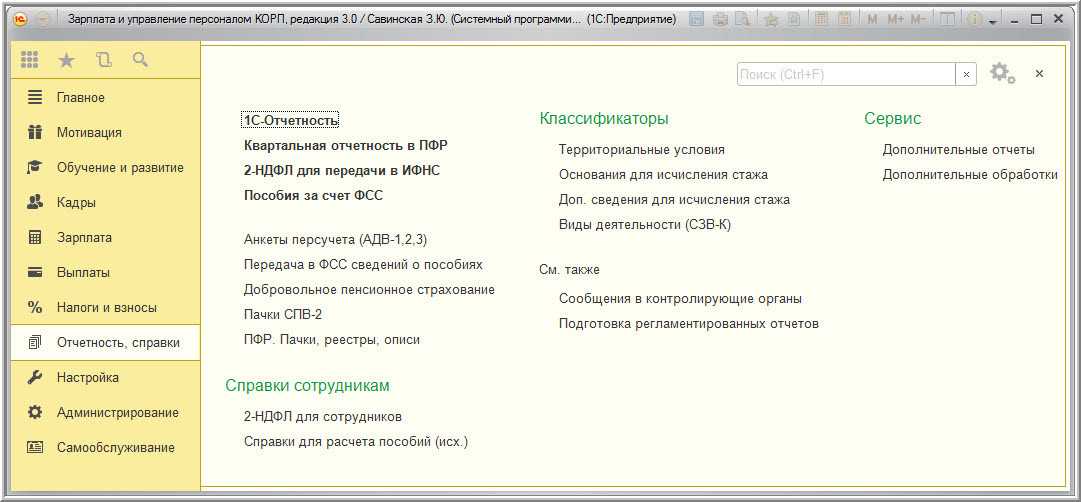Maximize the 1C application window

1036,19
